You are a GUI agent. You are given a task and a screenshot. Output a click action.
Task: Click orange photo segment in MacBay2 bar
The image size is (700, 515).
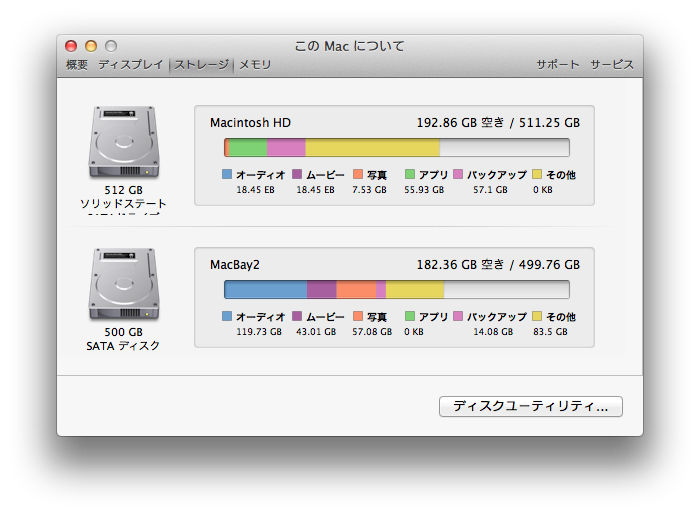point(356,290)
